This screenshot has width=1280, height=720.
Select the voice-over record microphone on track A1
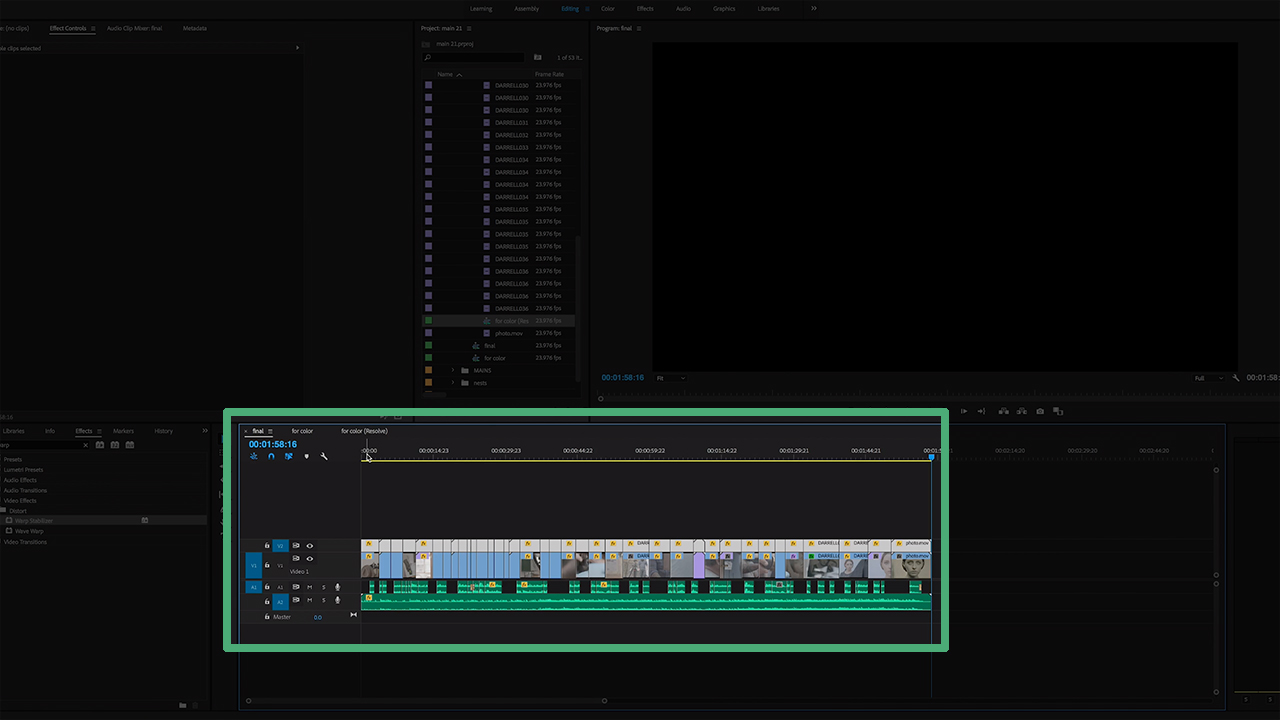338,587
